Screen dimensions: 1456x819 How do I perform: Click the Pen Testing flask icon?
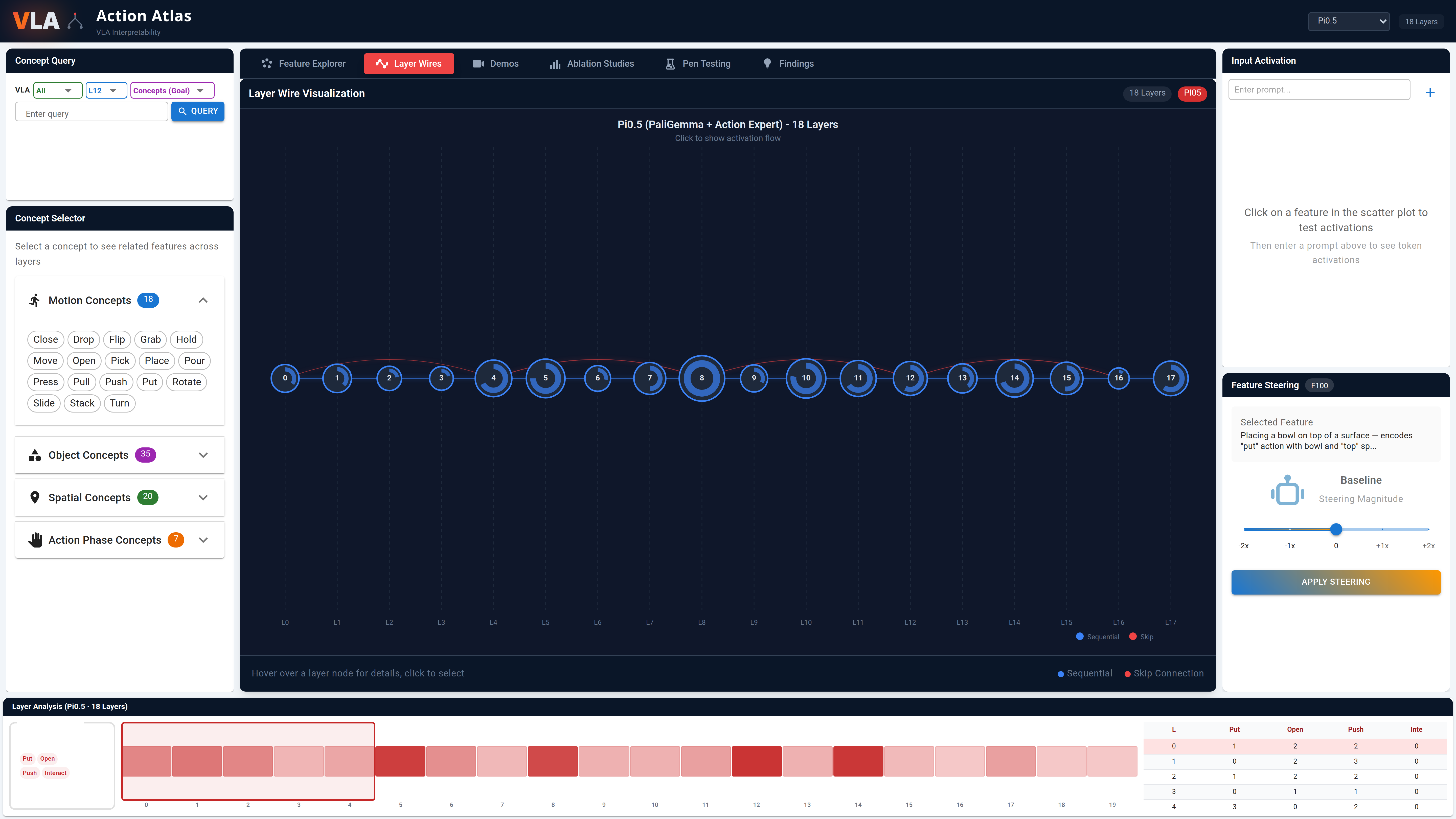(x=670, y=63)
